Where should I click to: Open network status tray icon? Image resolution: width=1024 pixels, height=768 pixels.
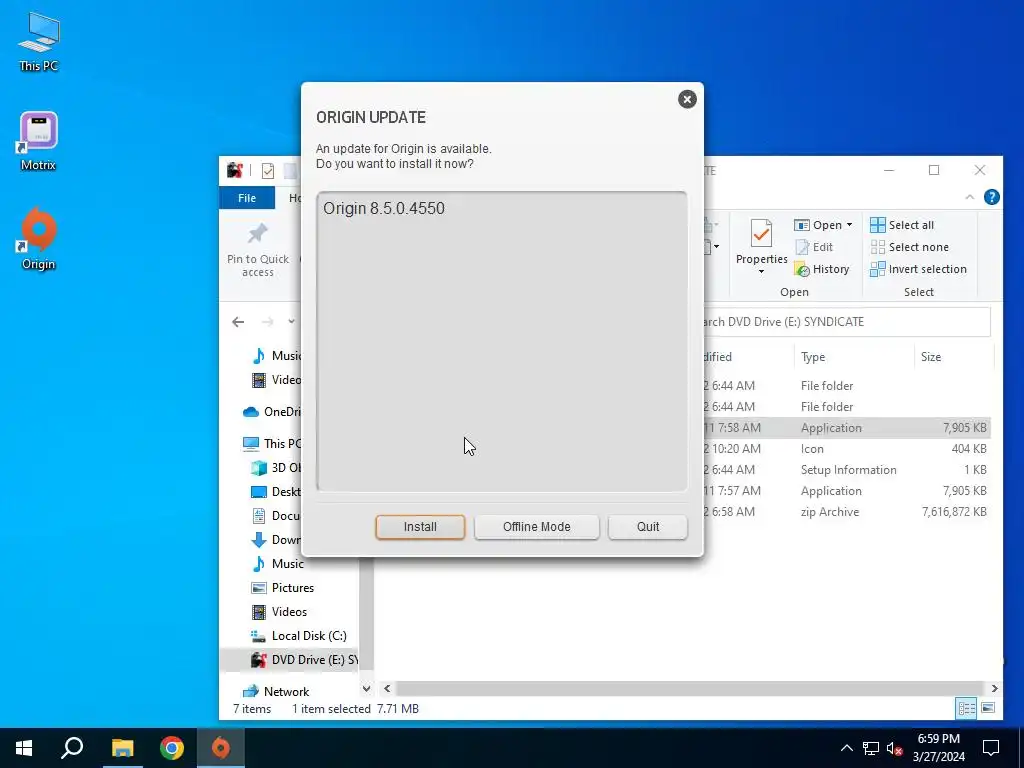click(871, 748)
